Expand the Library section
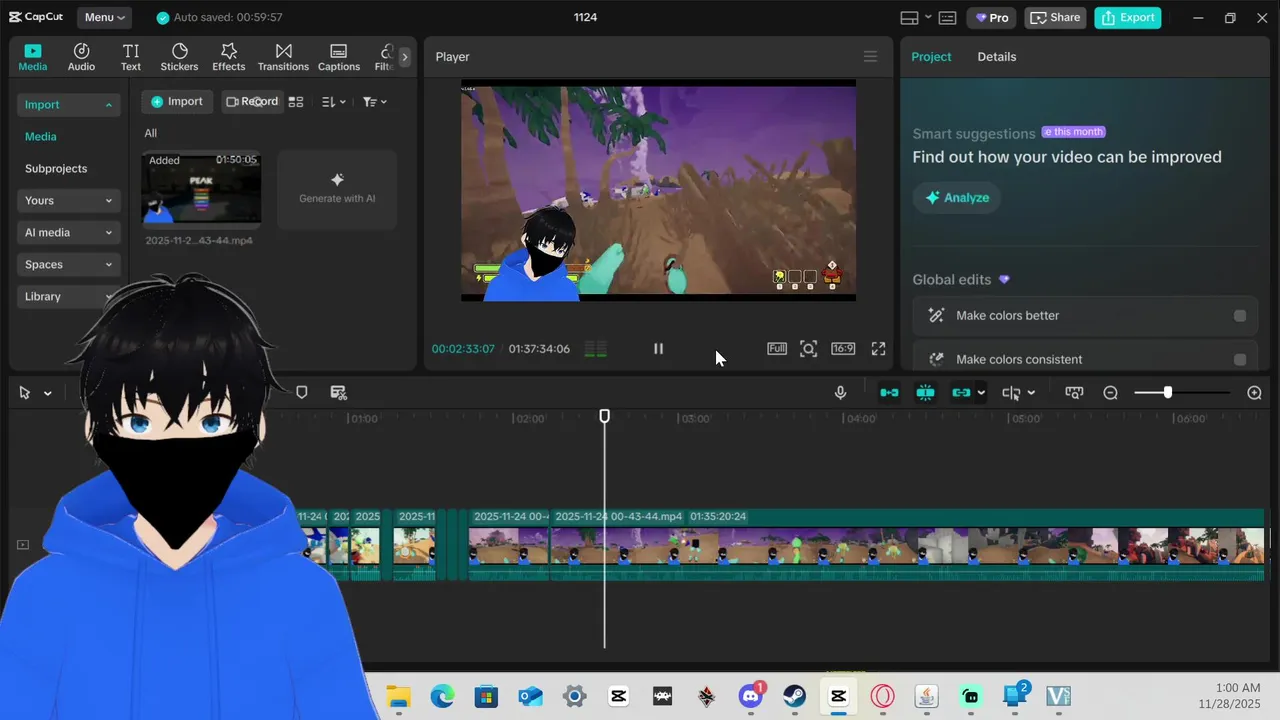The image size is (1280, 720). click(68, 297)
